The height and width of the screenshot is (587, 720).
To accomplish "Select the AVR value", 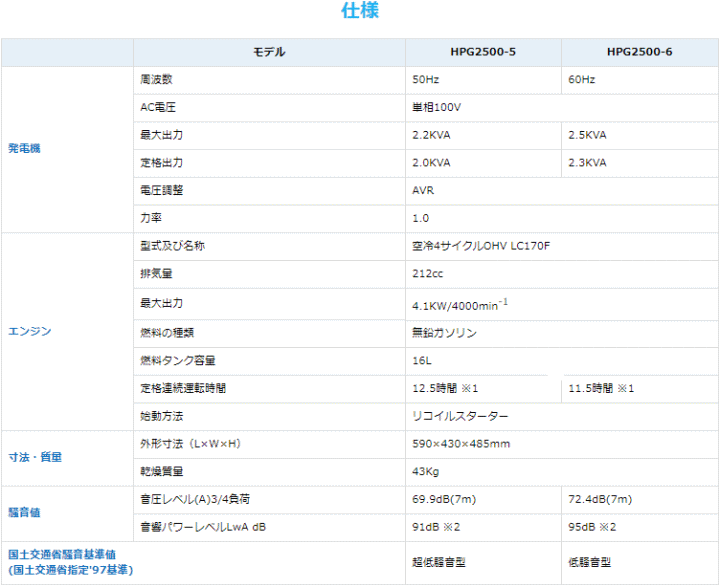I will click(x=423, y=190).
